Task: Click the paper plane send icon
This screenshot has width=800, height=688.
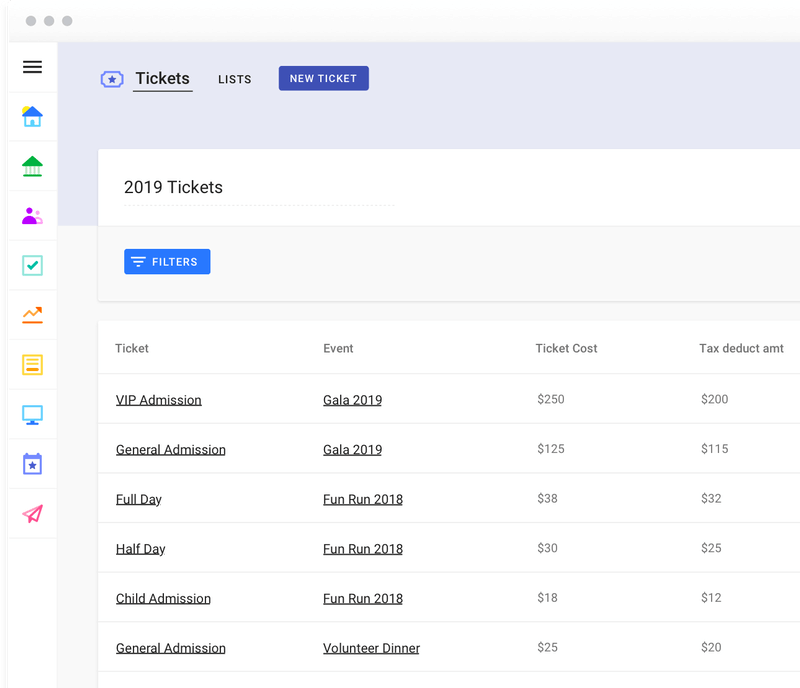Action: [32, 513]
